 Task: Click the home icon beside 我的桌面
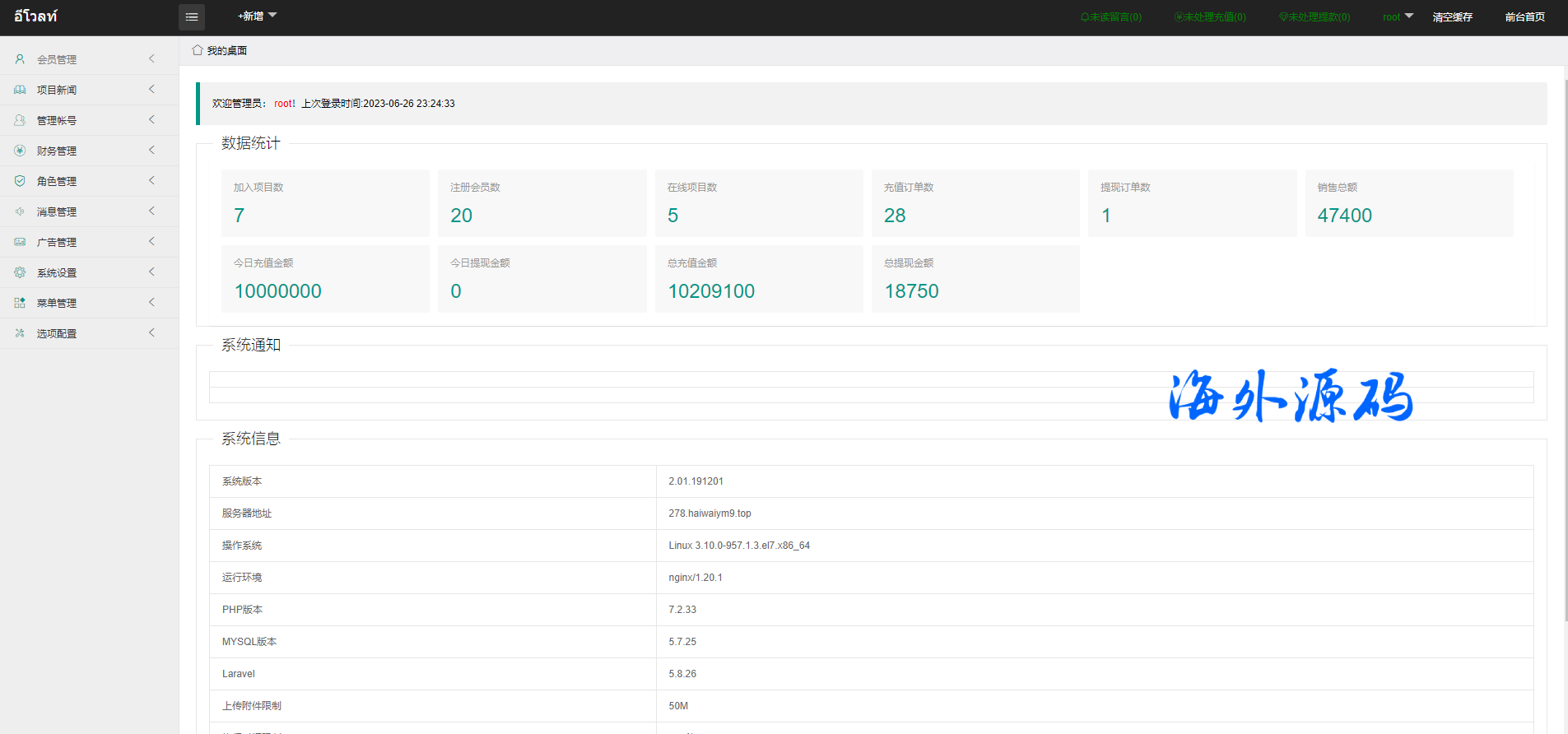click(x=198, y=50)
